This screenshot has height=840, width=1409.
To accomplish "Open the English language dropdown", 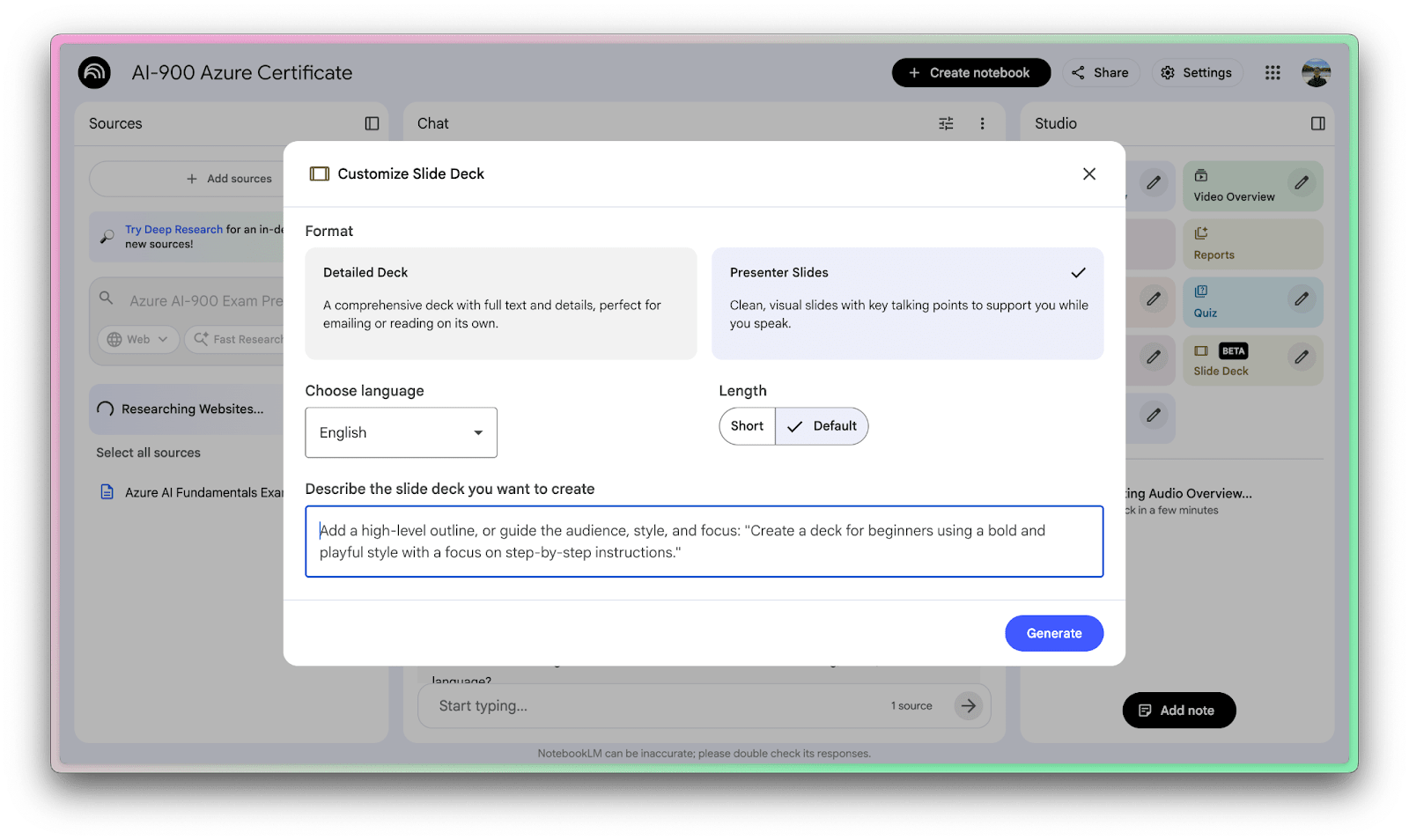I will pos(401,432).
